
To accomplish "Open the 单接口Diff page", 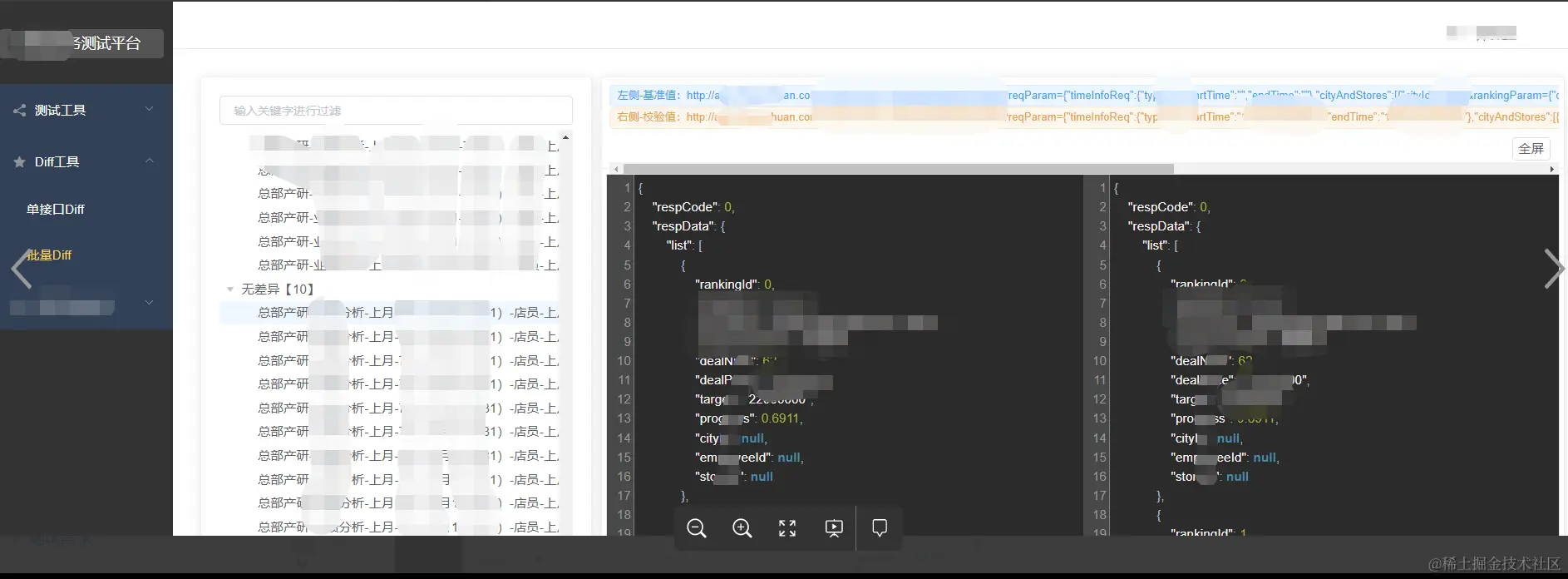I will point(56,209).
